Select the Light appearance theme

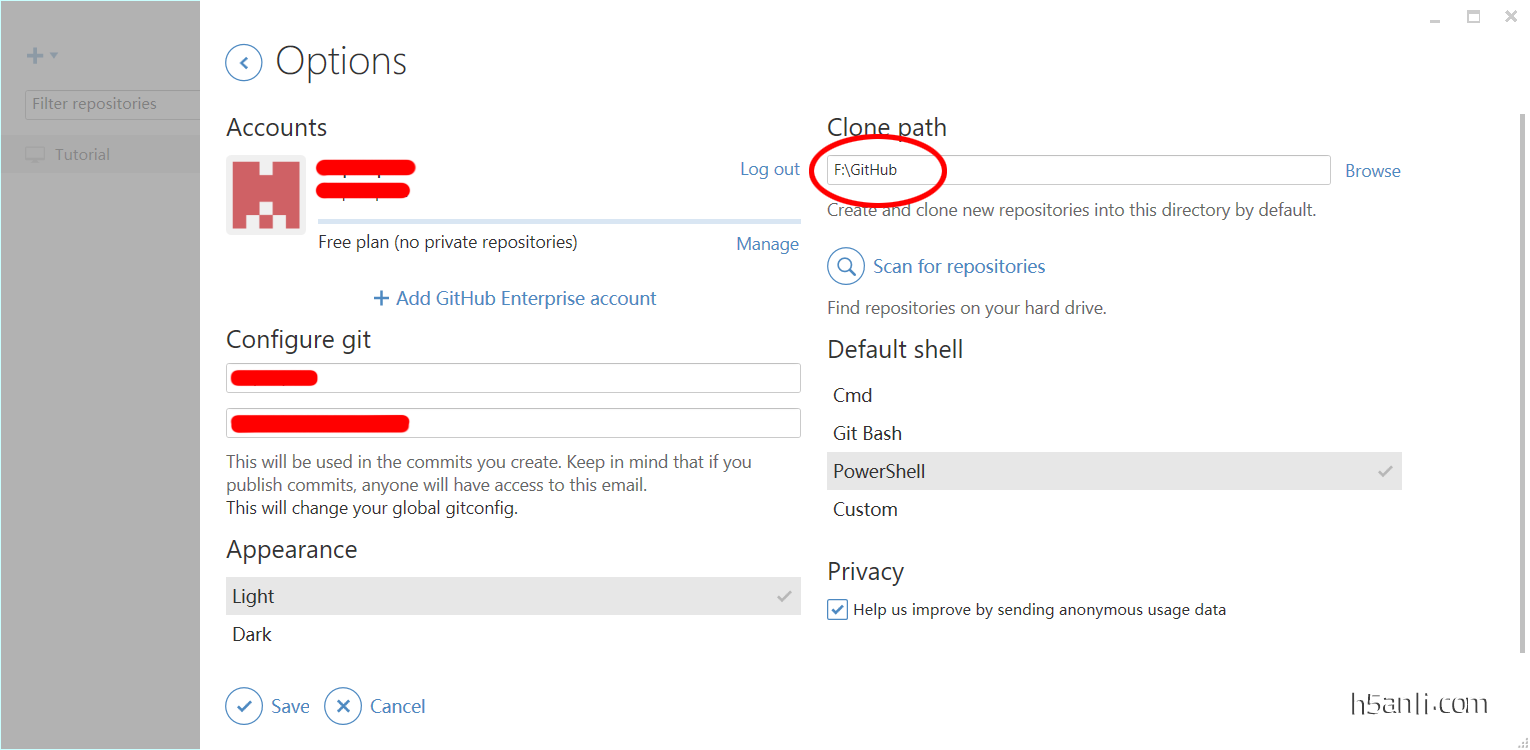click(513, 596)
